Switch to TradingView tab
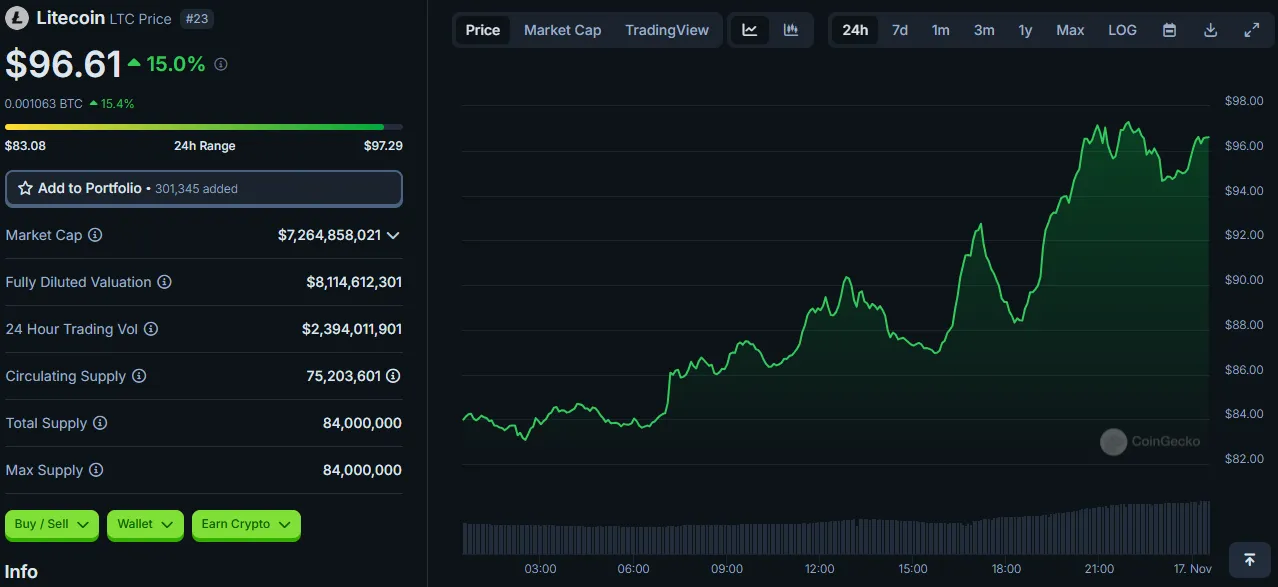Viewport: 1278px width, 587px height. click(667, 30)
